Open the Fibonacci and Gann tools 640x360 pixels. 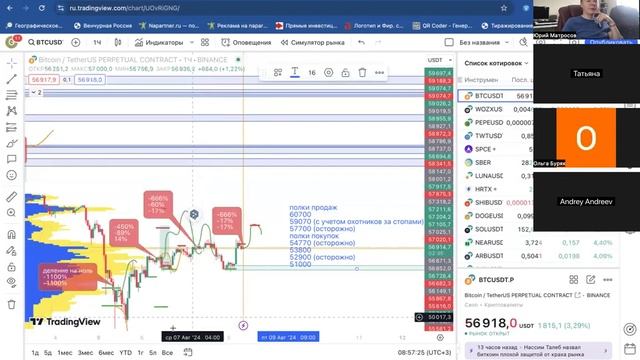click(x=11, y=95)
